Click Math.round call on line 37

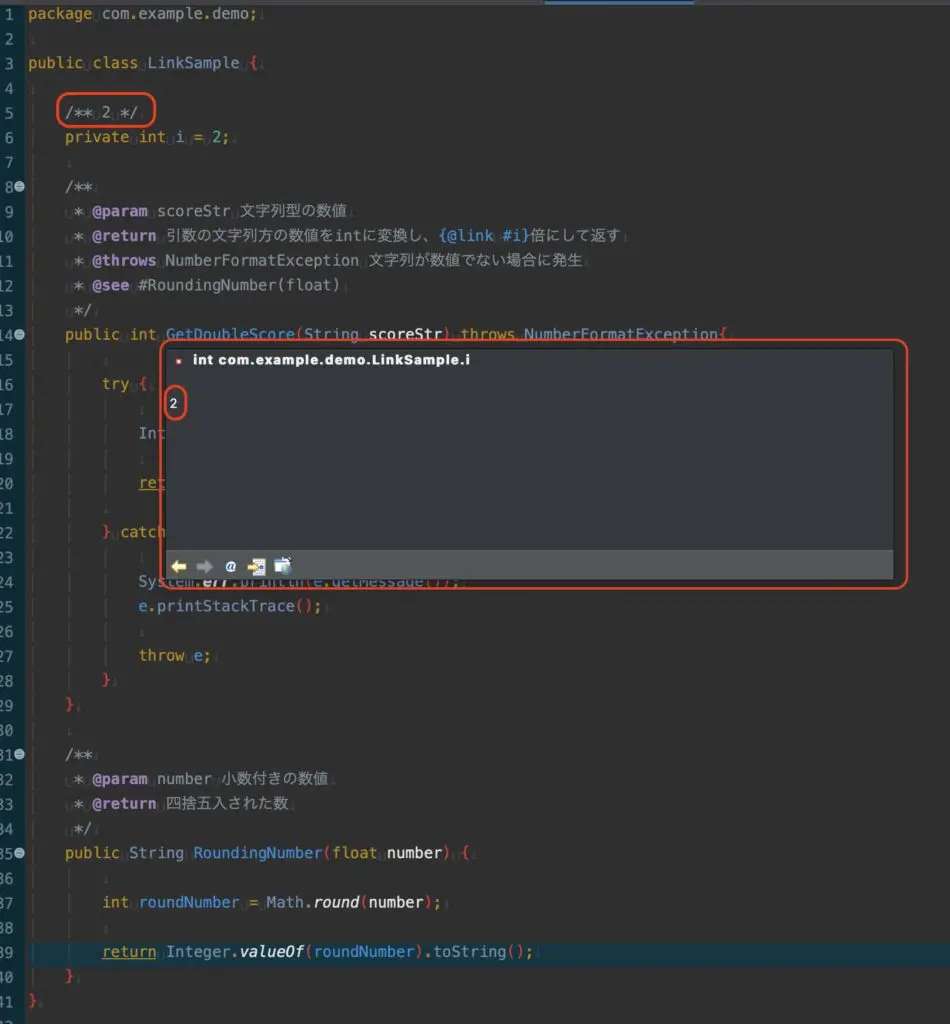[350, 903]
